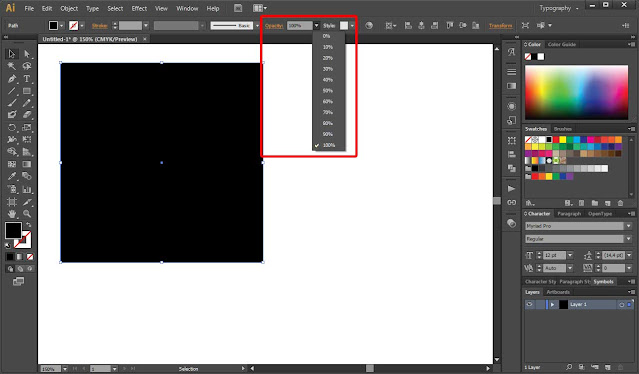
Task: Set None fill mode below swatches
Action: point(30,257)
